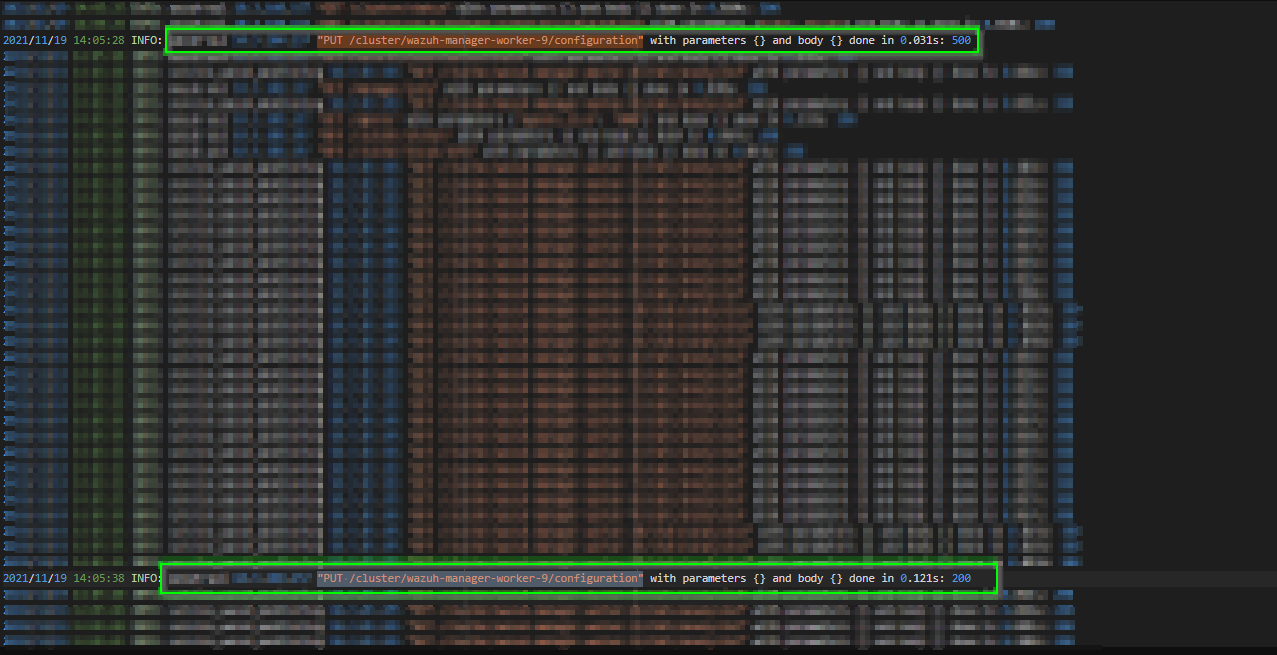Click the green-boxed log entry with status 500
Viewport: 1277px width, 655px height.
570,41
